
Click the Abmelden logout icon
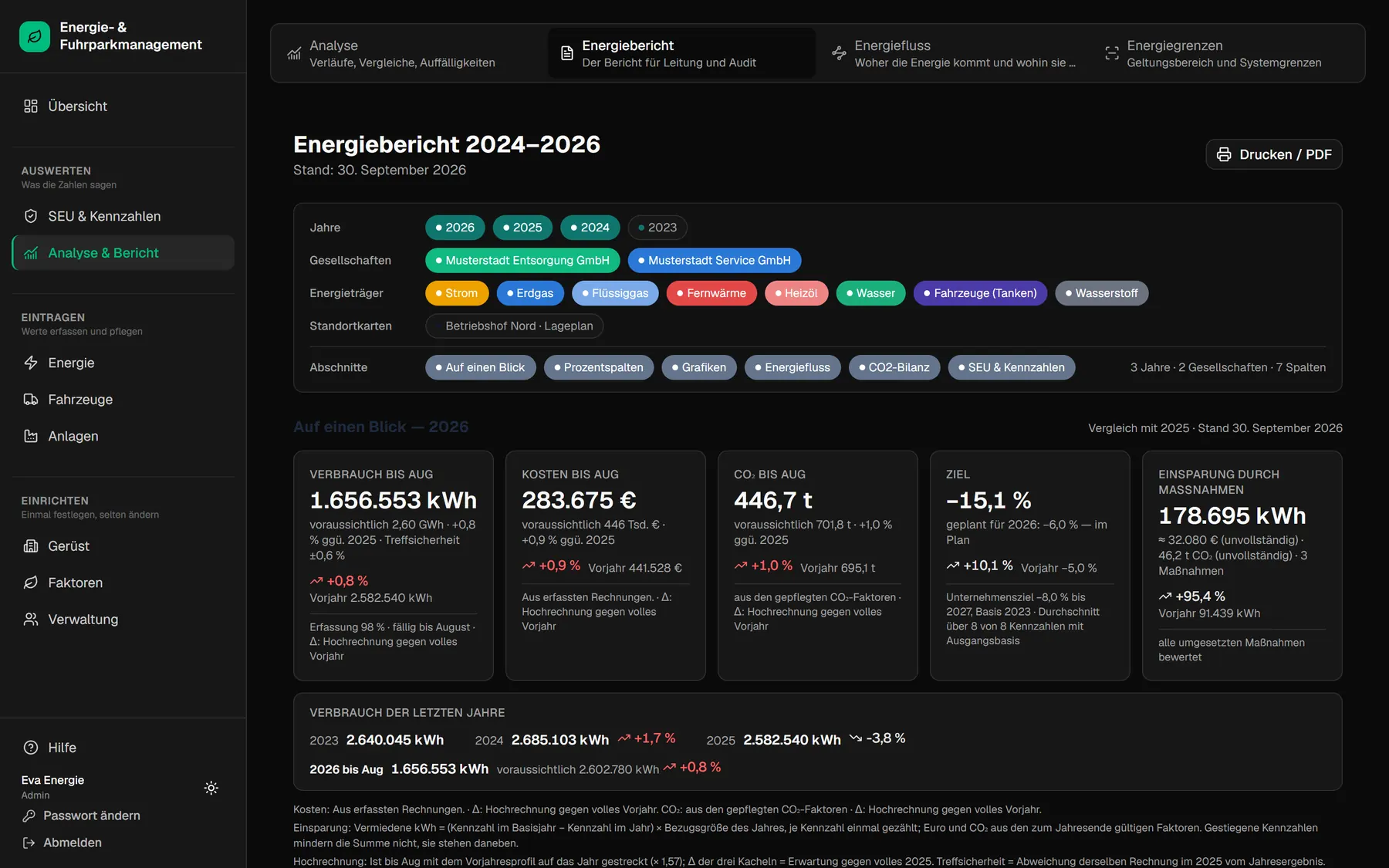click(29, 843)
